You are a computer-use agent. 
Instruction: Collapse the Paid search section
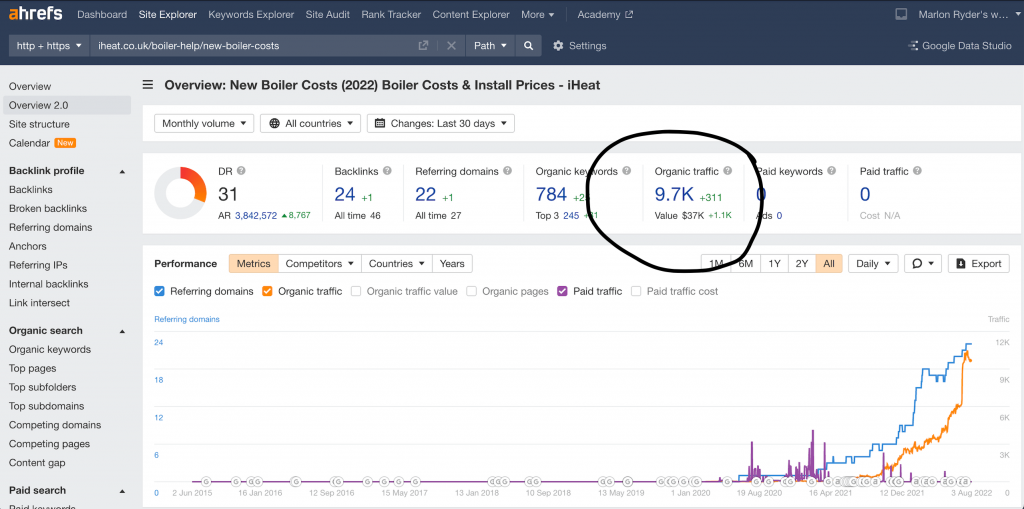coord(121,491)
